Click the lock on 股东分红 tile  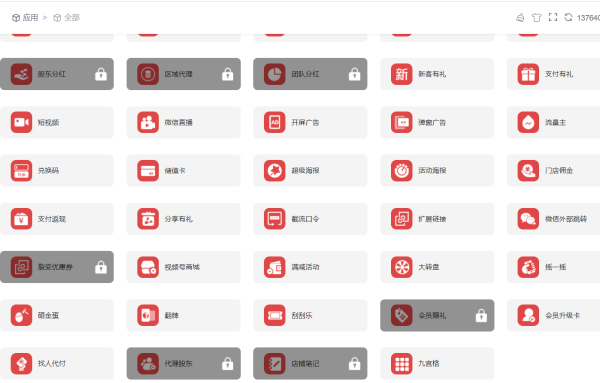[x=101, y=74]
